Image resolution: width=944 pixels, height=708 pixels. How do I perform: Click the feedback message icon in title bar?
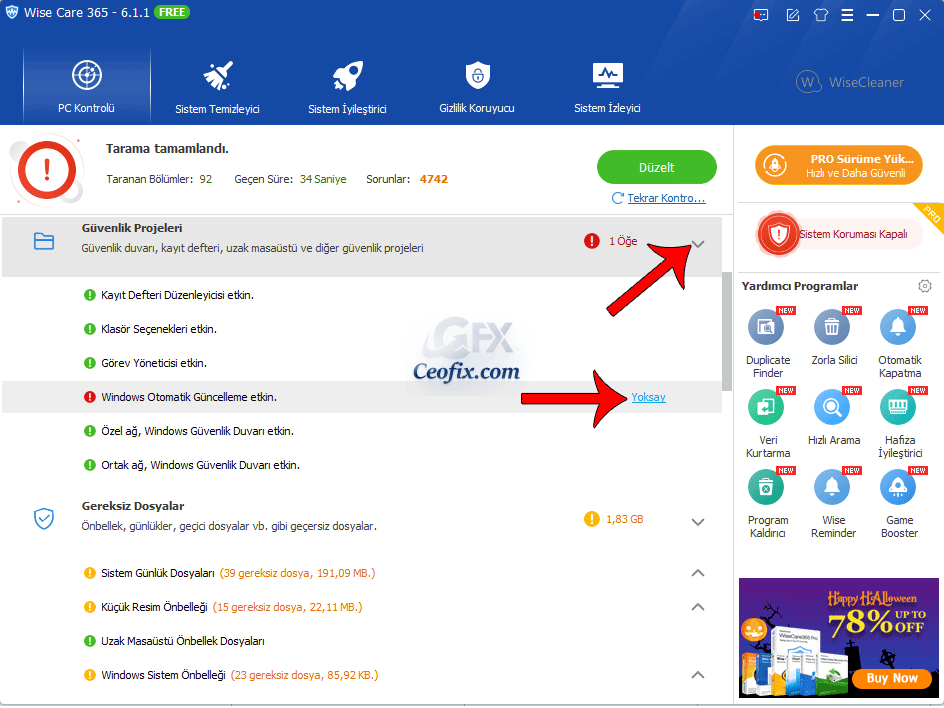point(761,15)
